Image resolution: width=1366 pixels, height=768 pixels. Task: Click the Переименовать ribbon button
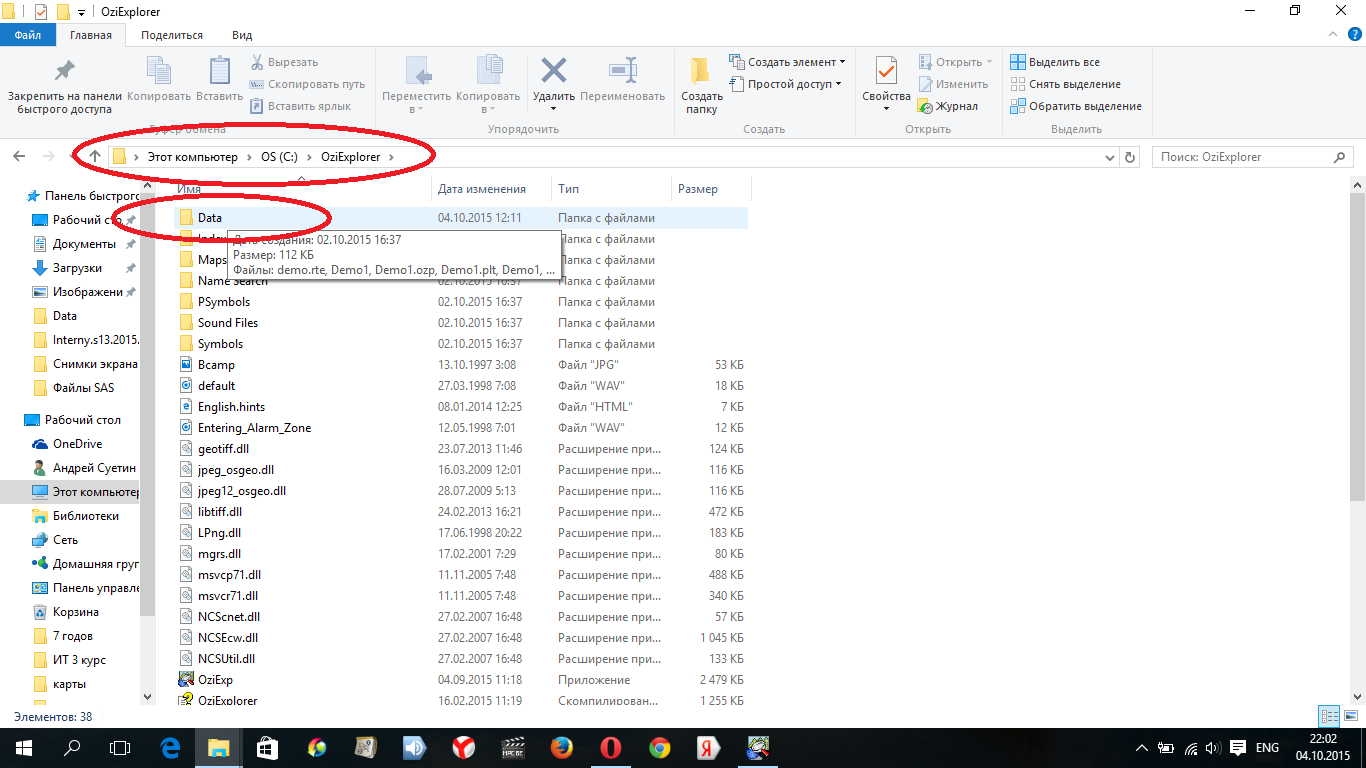622,80
